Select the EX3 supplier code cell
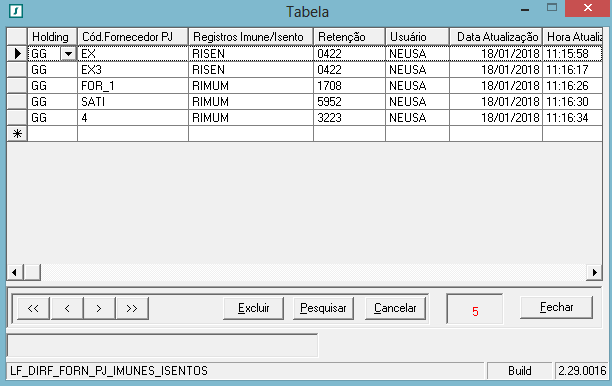The height and width of the screenshot is (386, 612). pyautogui.click(x=133, y=69)
